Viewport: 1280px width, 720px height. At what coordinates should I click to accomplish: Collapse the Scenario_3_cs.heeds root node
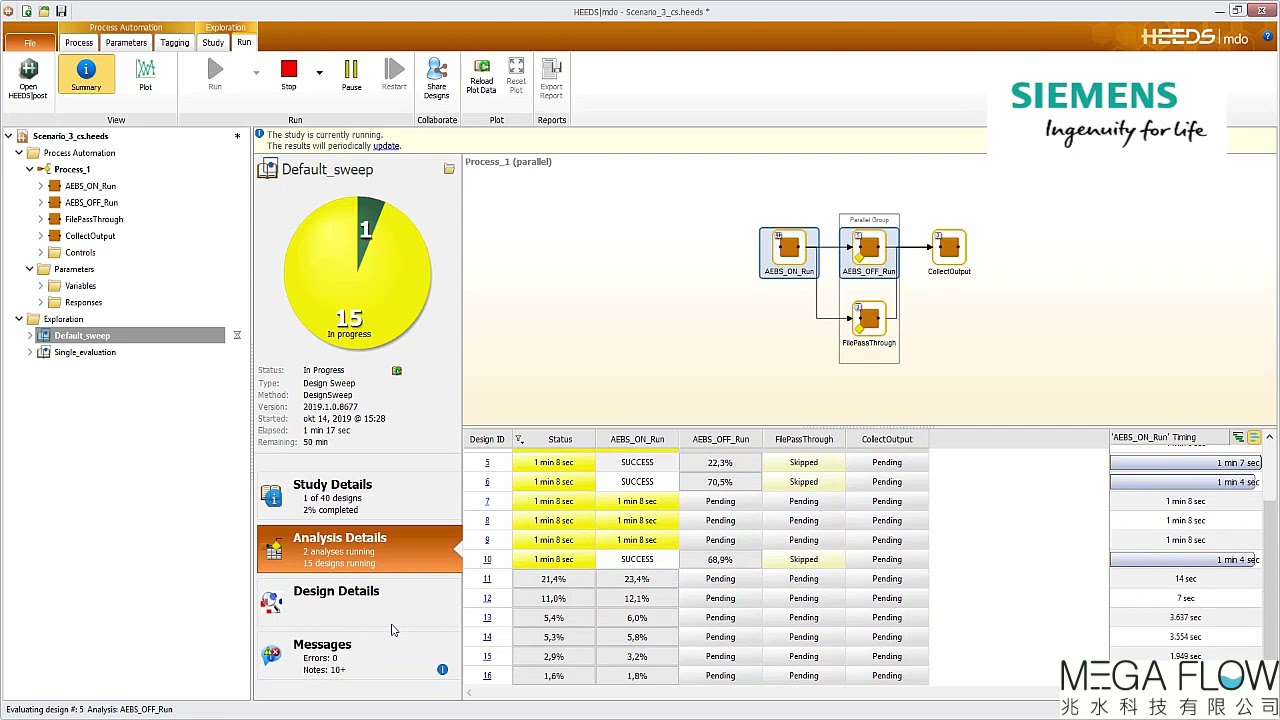click(x=8, y=136)
